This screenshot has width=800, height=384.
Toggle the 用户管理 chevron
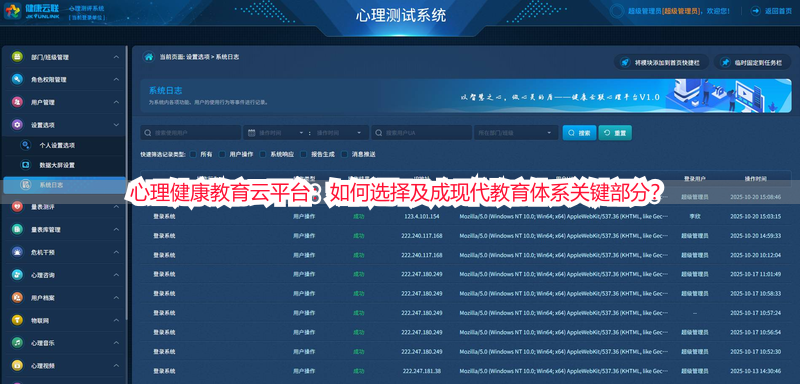click(x=116, y=102)
